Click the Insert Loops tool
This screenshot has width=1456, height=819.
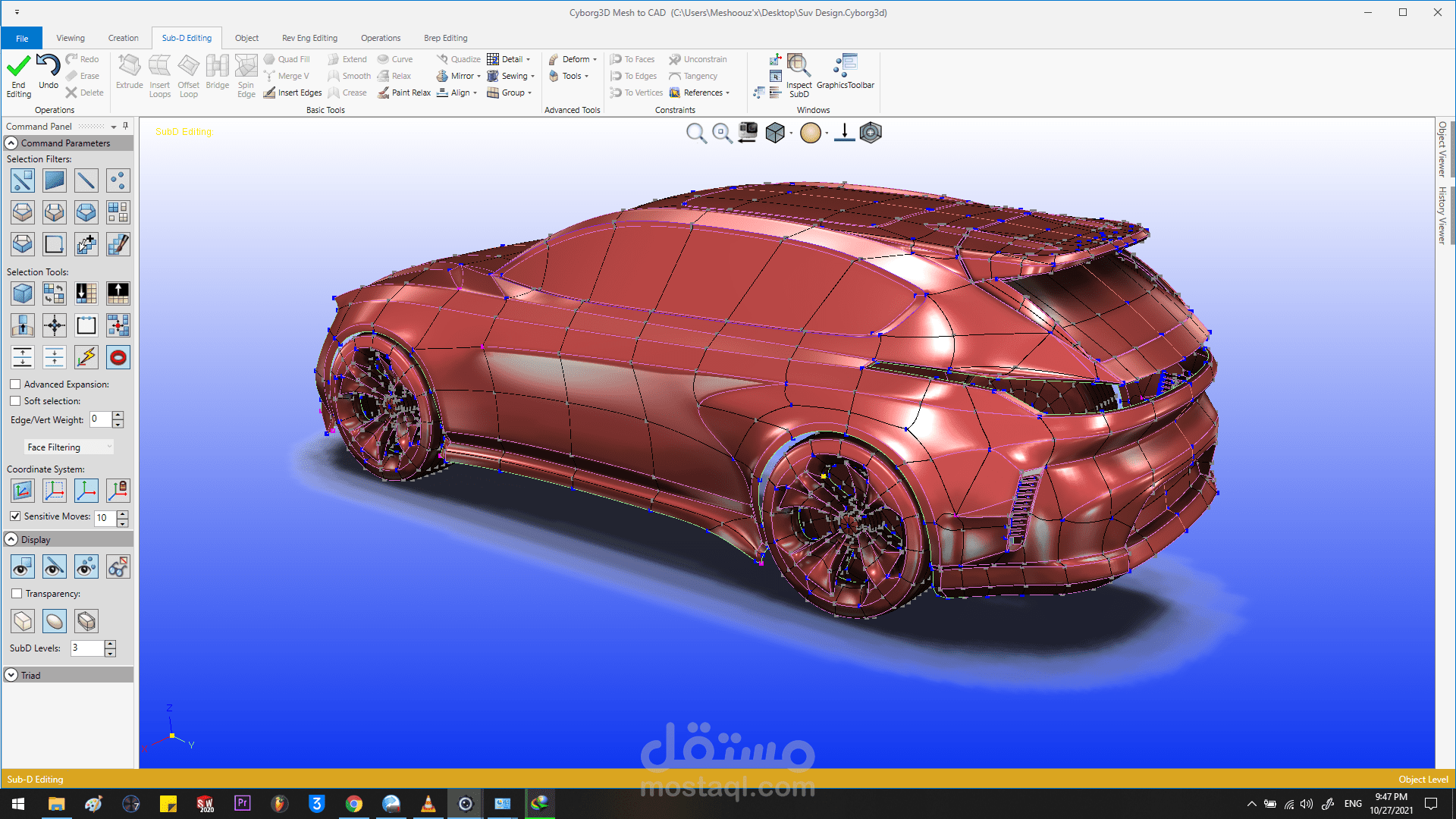click(159, 67)
